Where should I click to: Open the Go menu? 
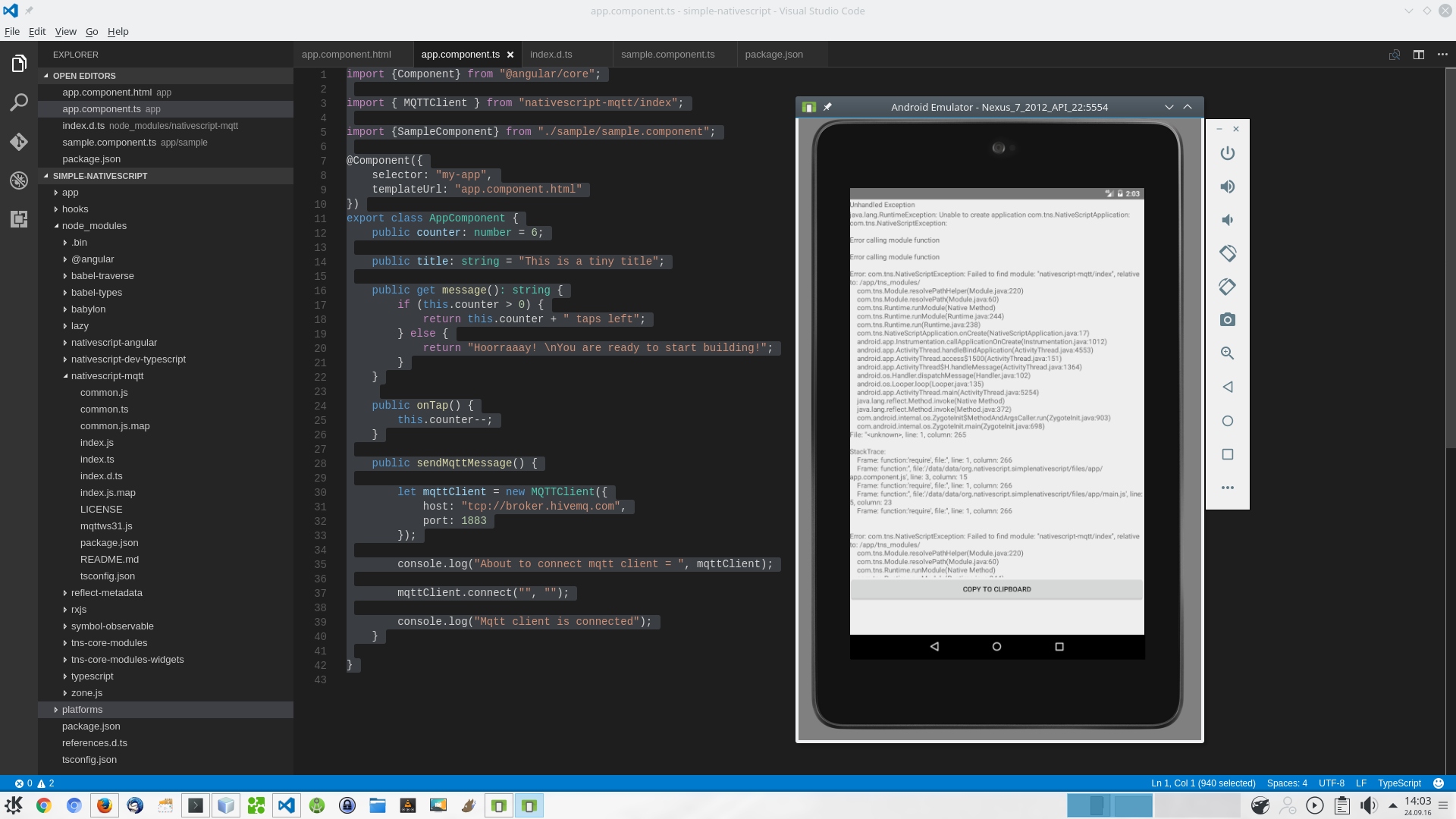click(x=92, y=31)
